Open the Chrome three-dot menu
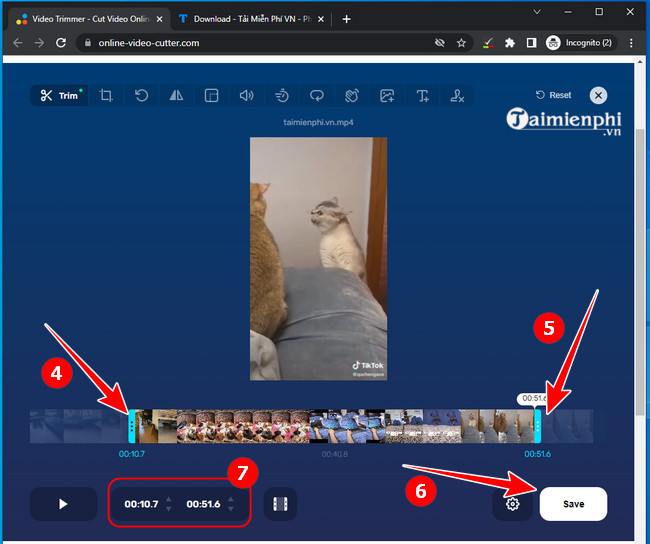The width and height of the screenshot is (650, 544). pyautogui.click(x=631, y=43)
